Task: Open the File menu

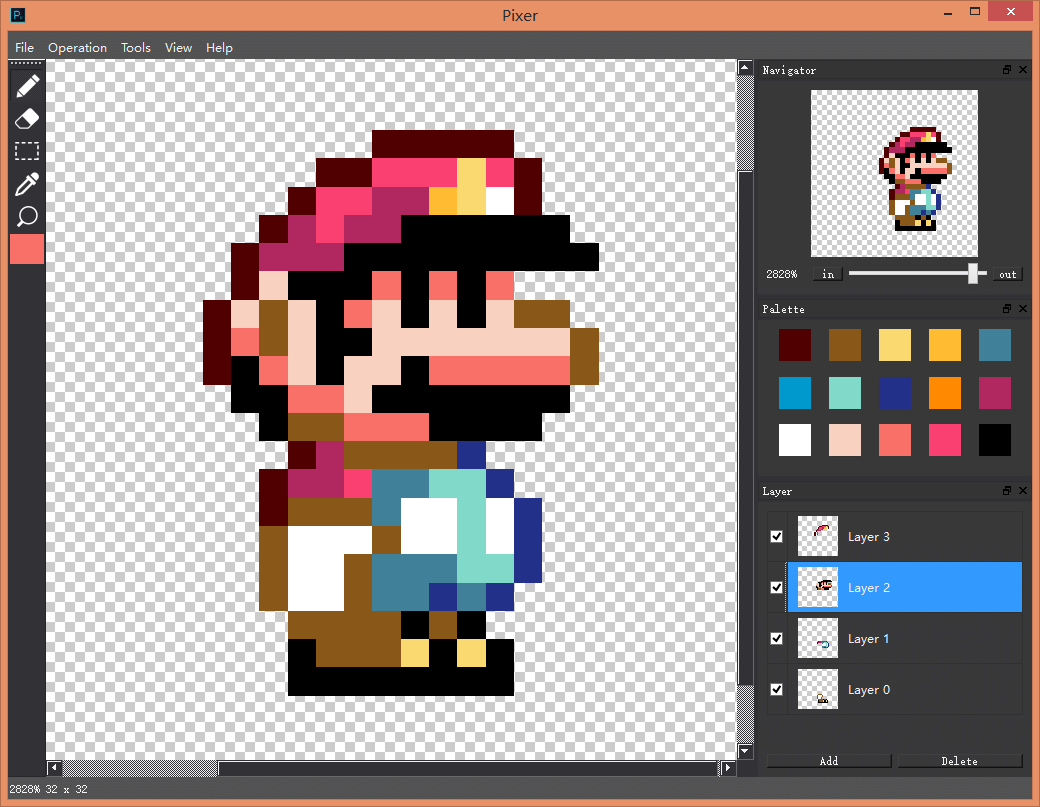Action: 24,48
